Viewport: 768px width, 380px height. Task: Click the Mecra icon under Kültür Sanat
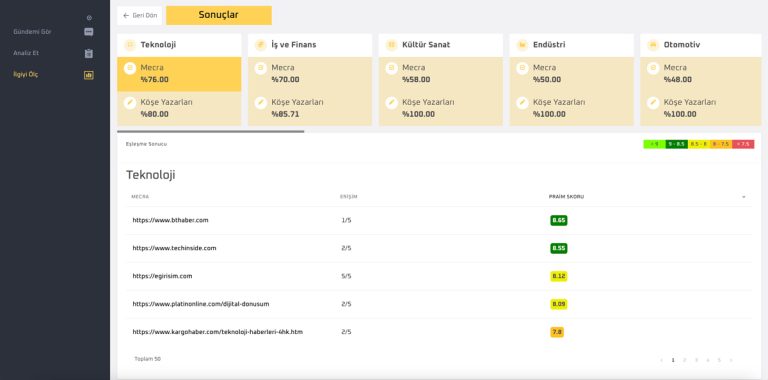pos(391,68)
